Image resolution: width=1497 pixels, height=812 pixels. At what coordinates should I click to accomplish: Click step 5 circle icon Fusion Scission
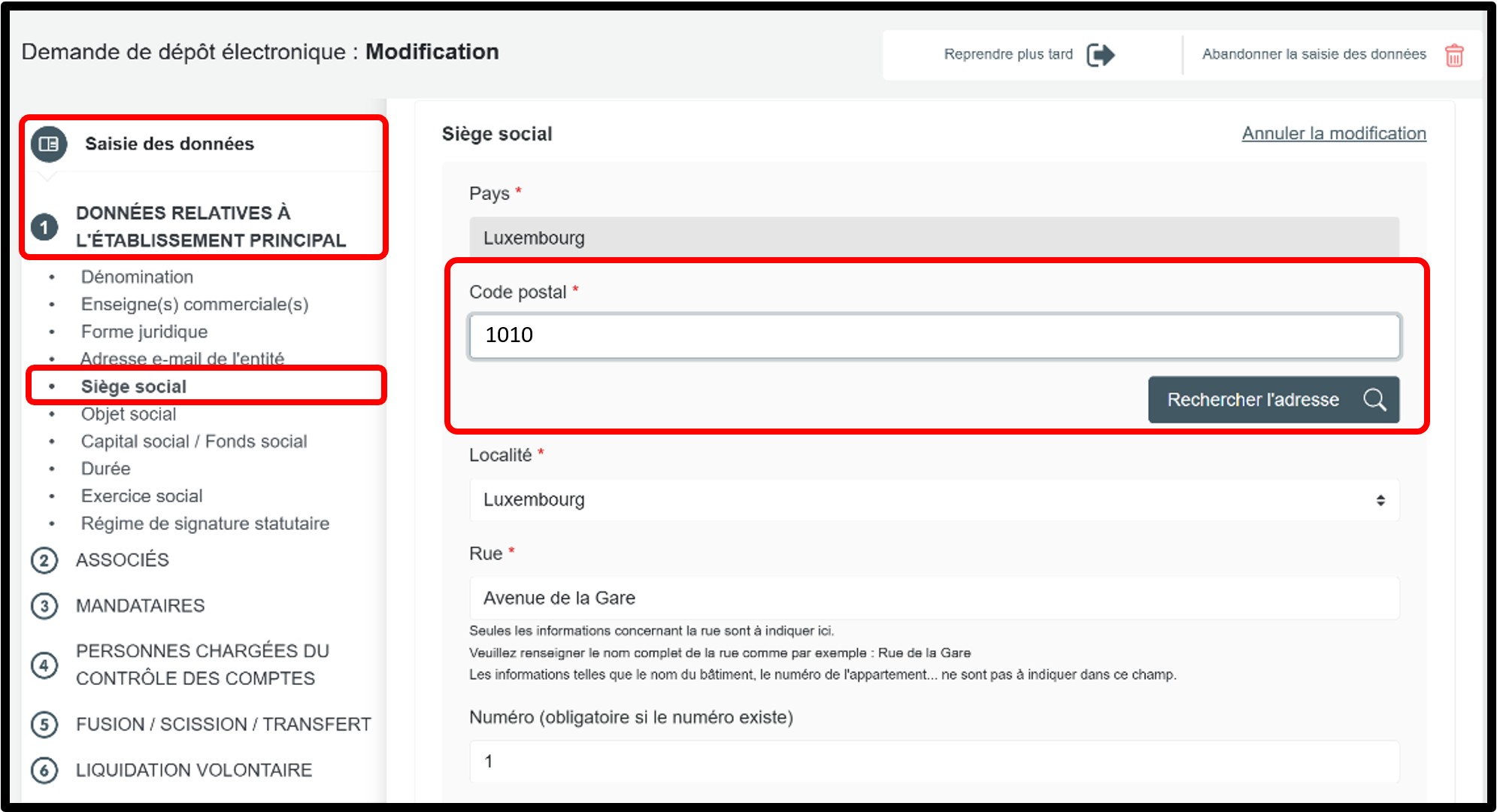[x=44, y=724]
